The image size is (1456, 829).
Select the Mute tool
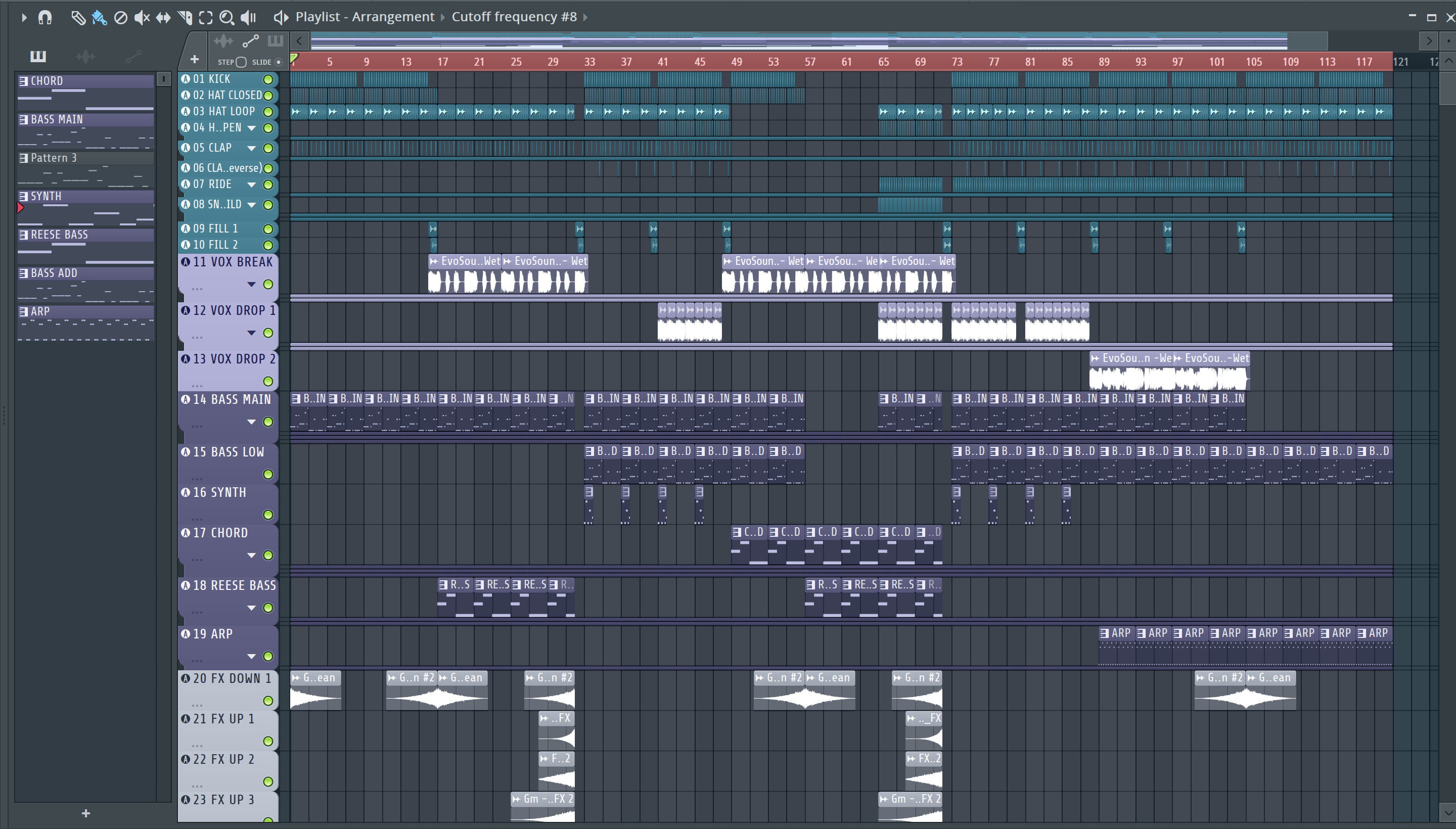(142, 18)
